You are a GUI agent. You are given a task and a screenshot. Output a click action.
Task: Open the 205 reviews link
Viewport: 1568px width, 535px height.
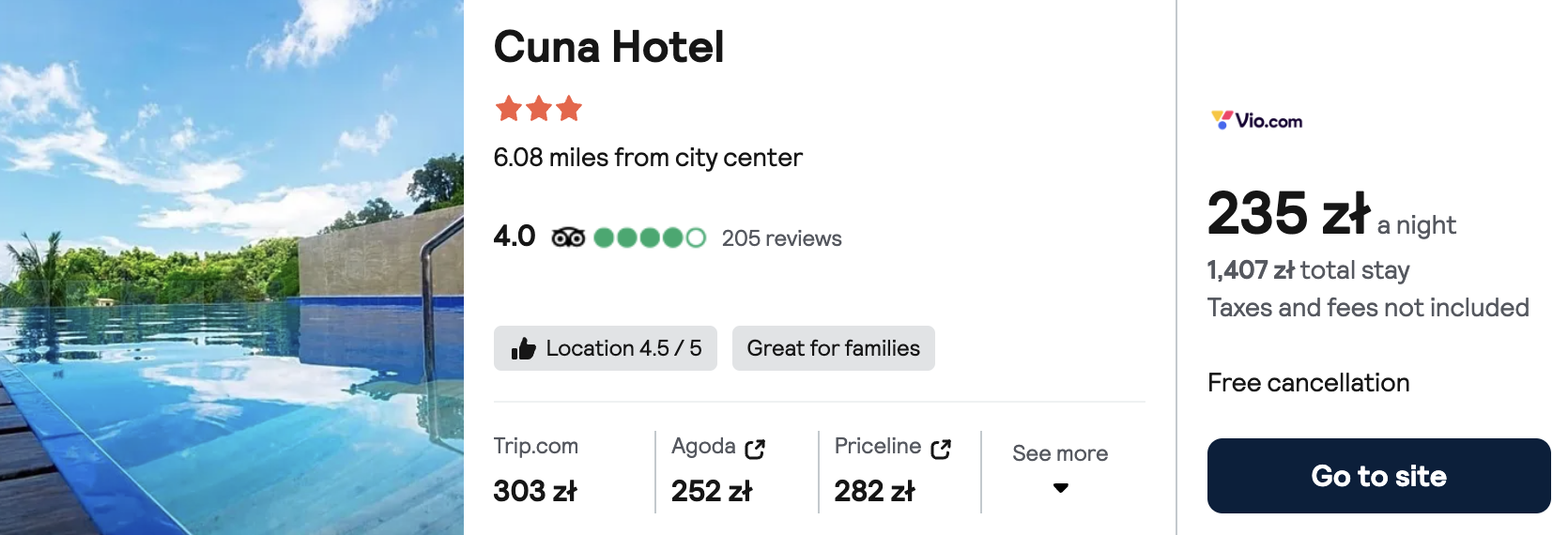(781, 238)
